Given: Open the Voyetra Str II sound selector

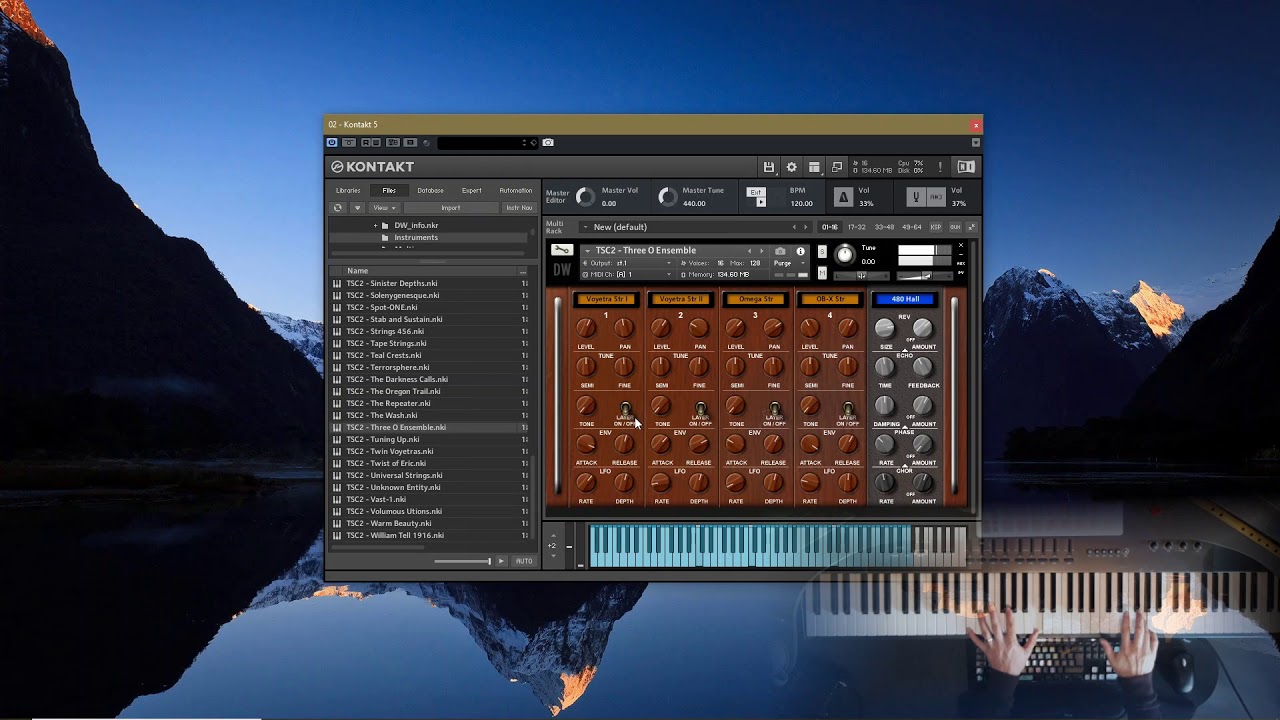Looking at the screenshot, I should [x=681, y=299].
